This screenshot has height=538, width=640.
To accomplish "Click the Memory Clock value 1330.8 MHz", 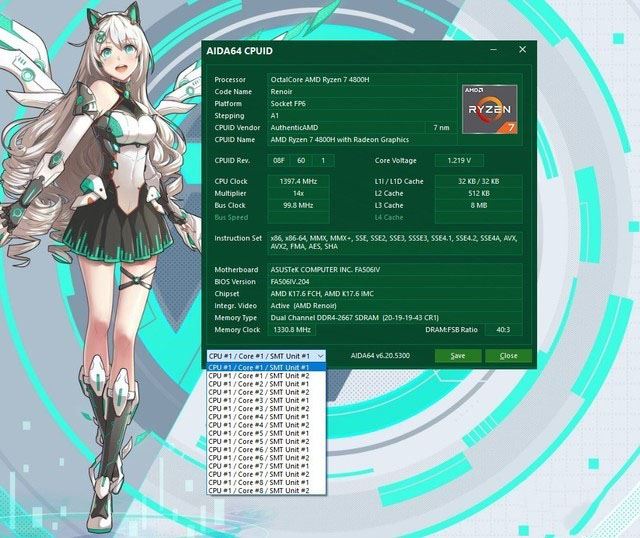I will (292, 329).
